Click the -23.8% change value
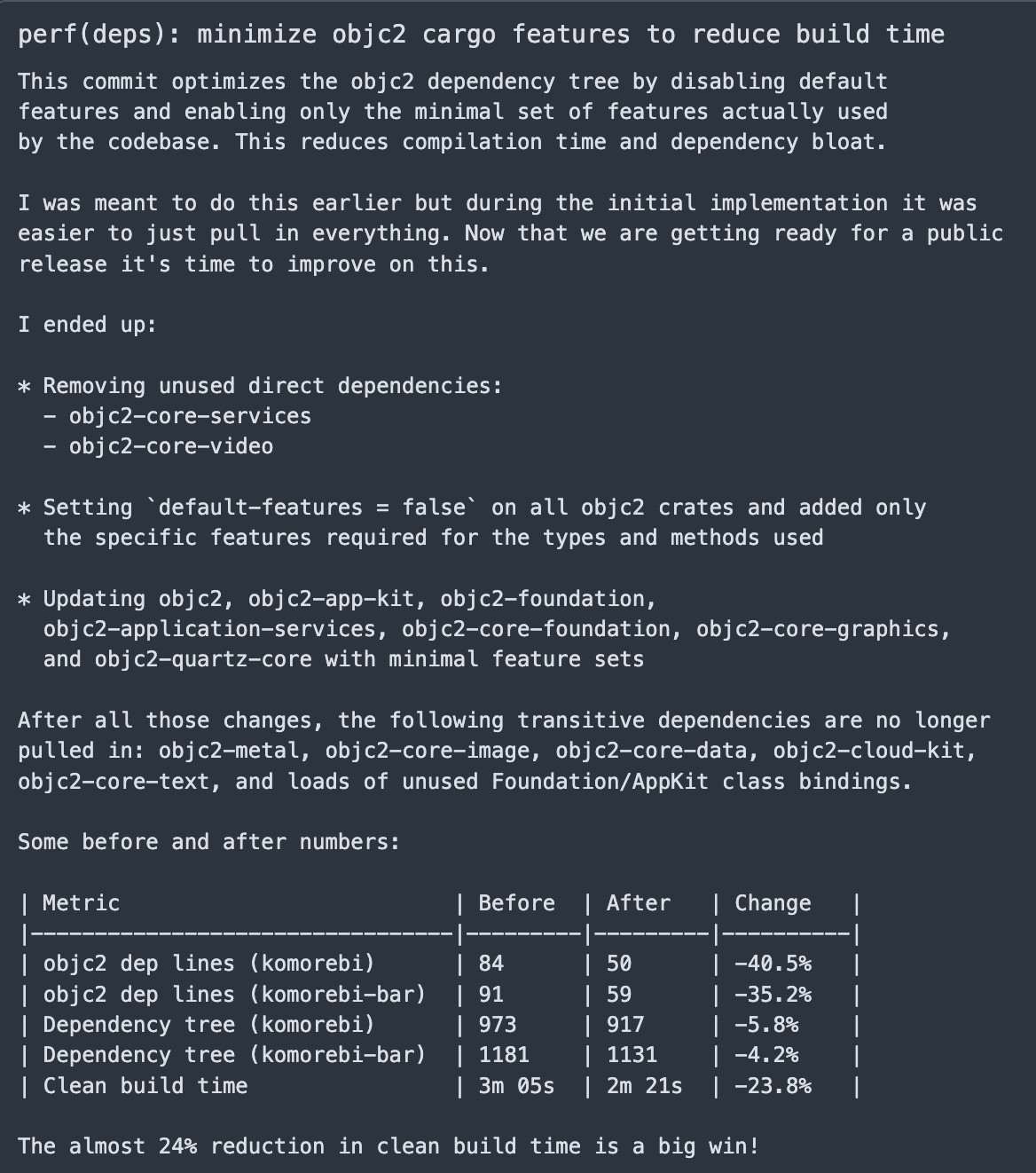The image size is (1036, 1173). [x=772, y=1086]
